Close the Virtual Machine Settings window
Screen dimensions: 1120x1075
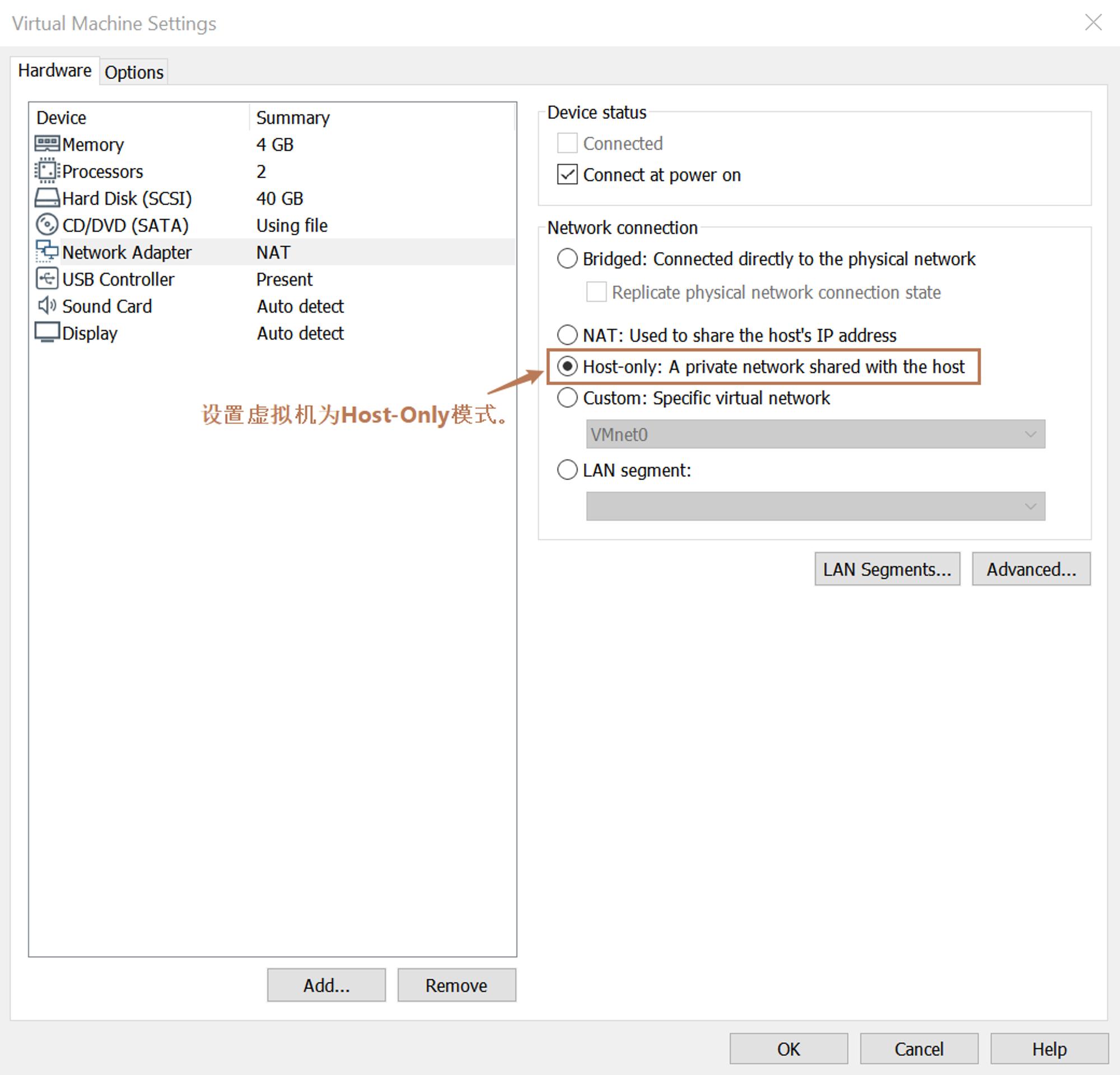[x=1093, y=22]
